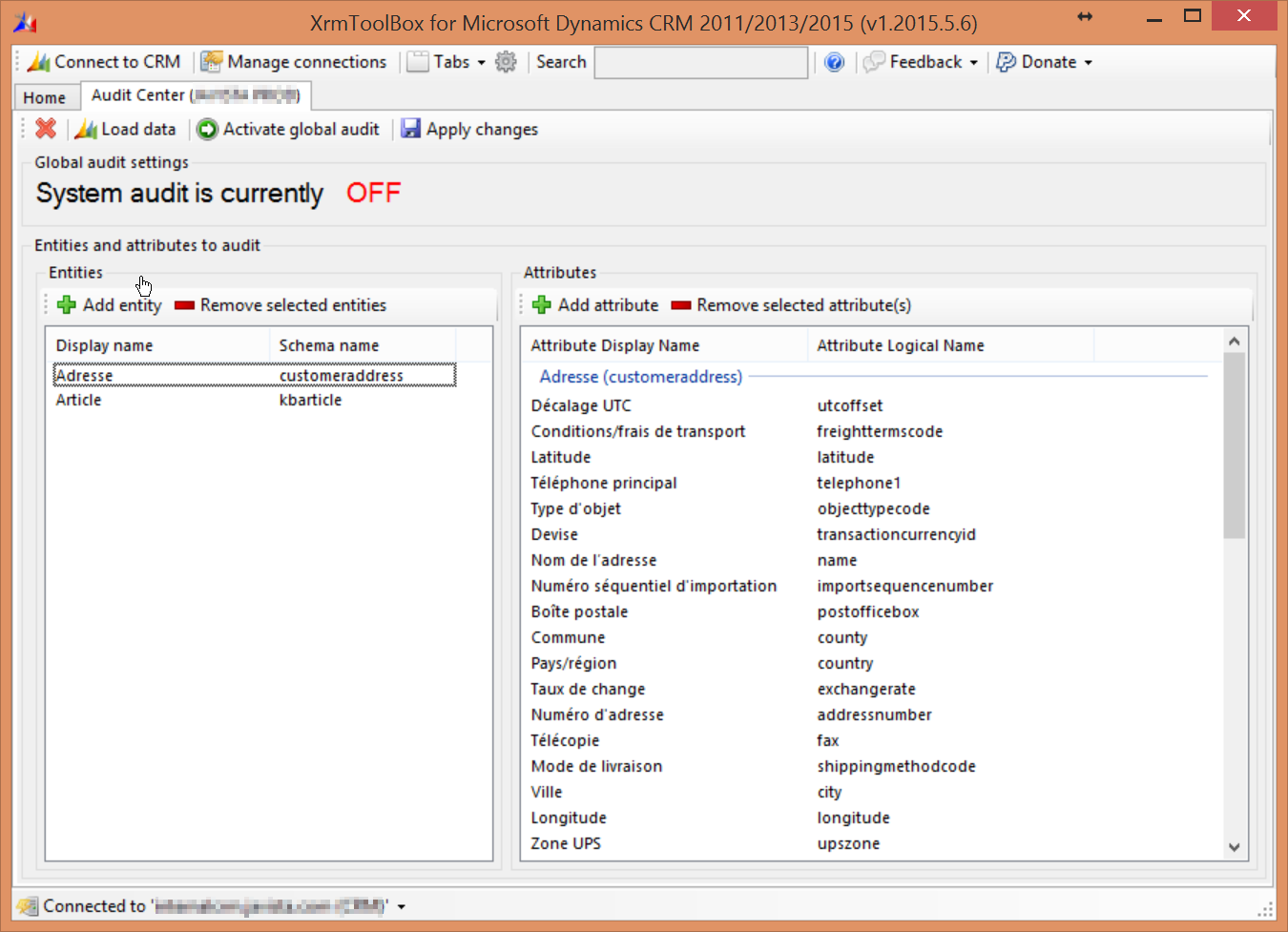Select Numéro d'adresse attribute
Image resolution: width=1288 pixels, height=932 pixels.
click(x=597, y=715)
